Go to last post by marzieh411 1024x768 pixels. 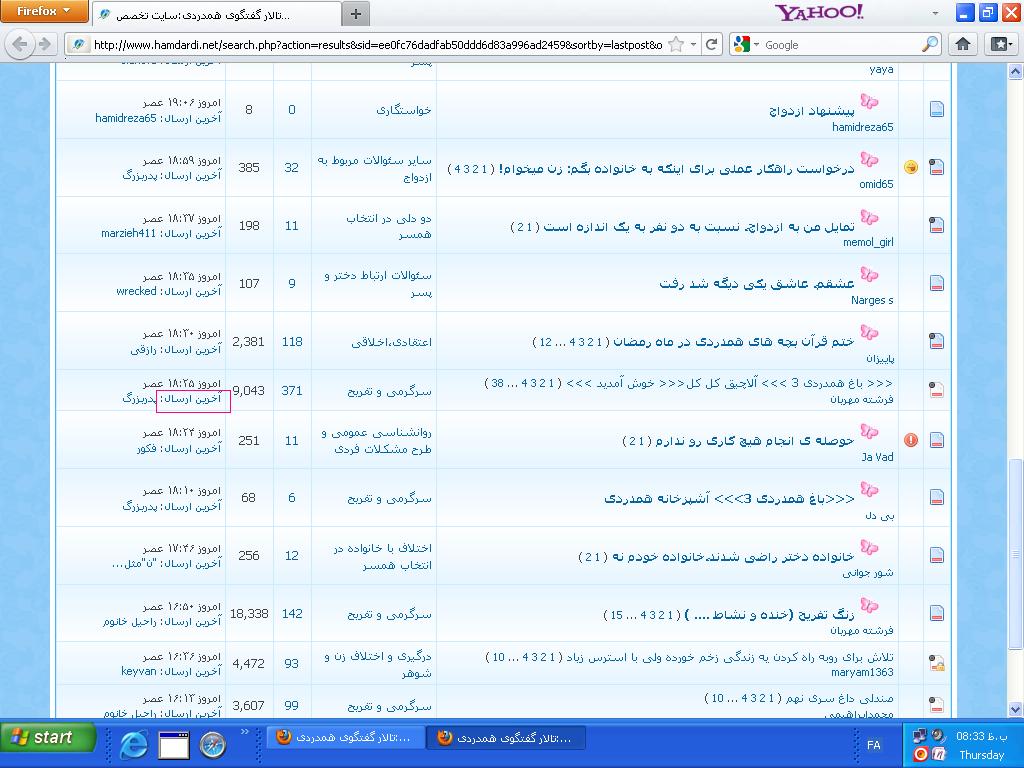tap(129, 233)
